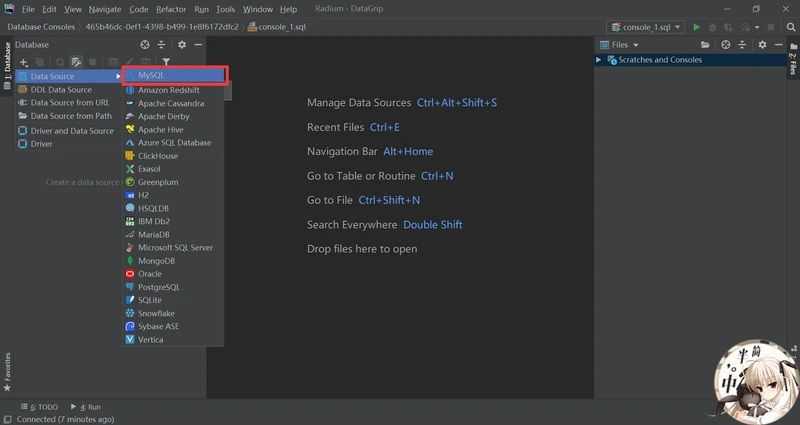Click the Filter funnel icon in Database toolbar
This screenshot has height=425, width=800.
tap(166, 62)
